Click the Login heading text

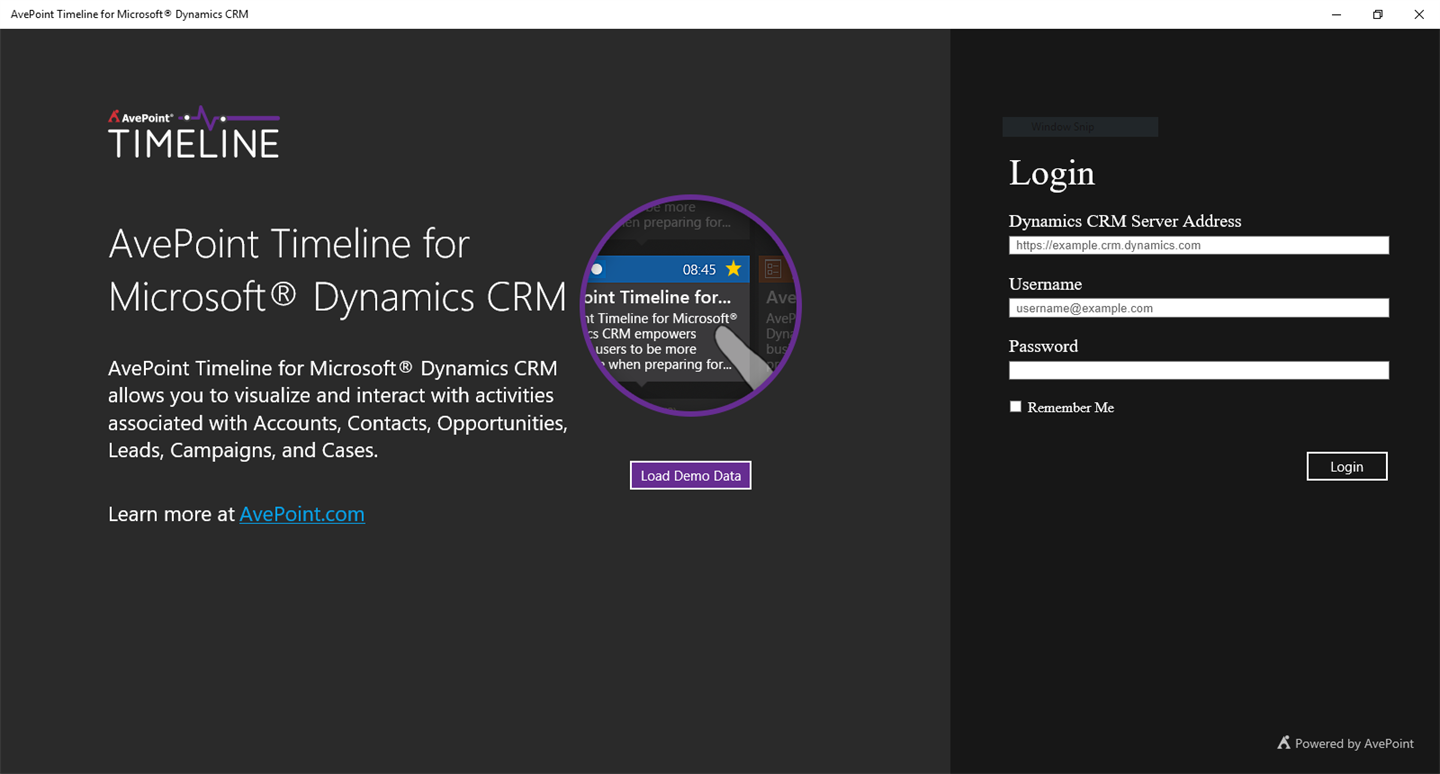tap(1052, 173)
